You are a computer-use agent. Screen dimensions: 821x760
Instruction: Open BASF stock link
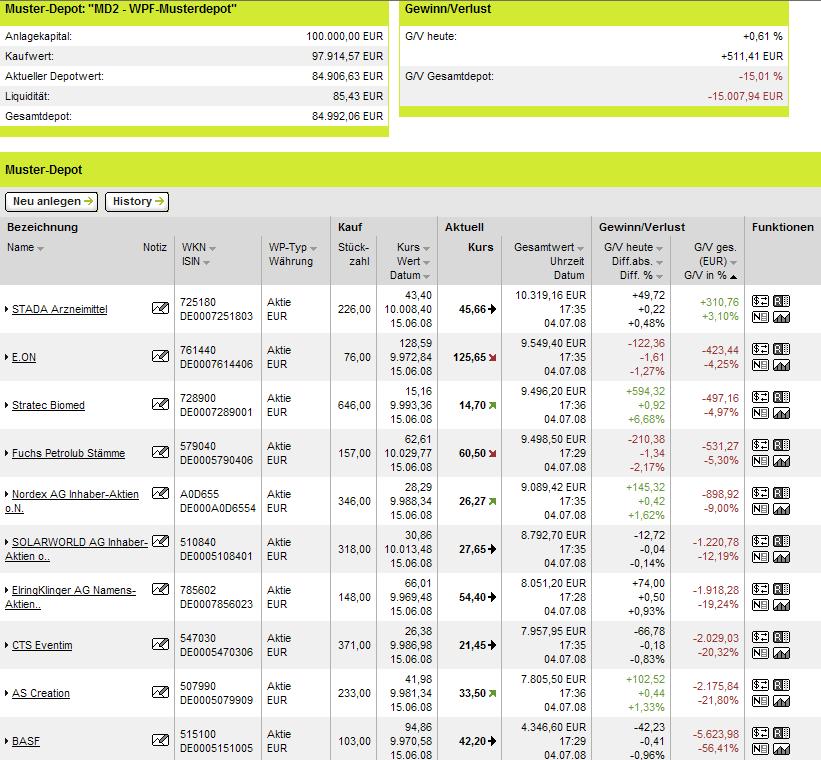(x=26, y=741)
